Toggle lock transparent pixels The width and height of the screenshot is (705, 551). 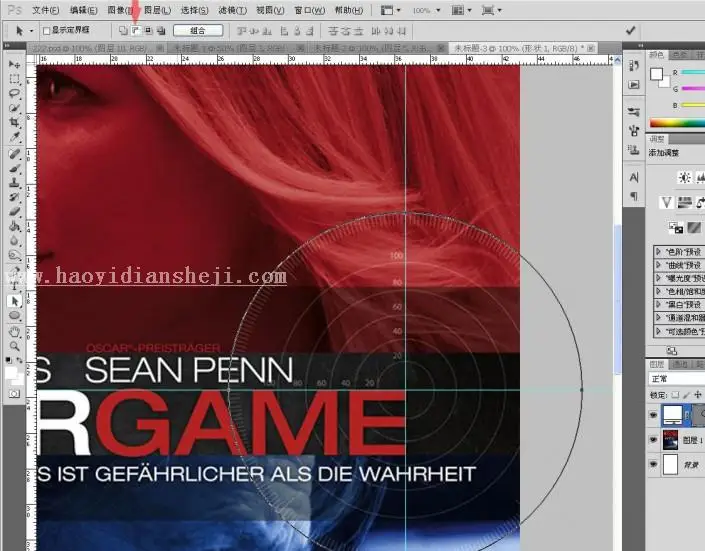pyautogui.click(x=675, y=395)
